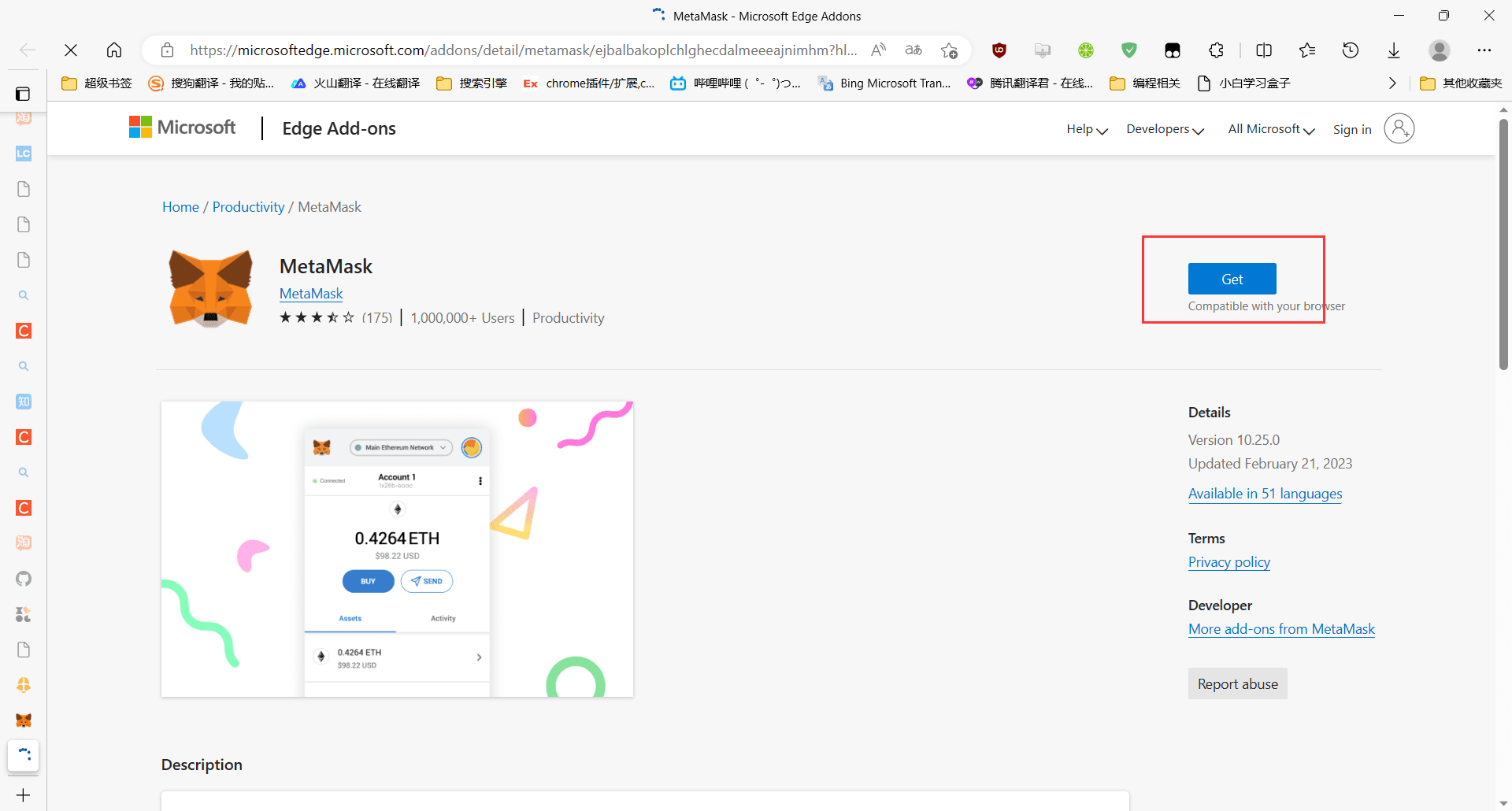
Task: Open the 搜狗翻译 bookmark
Action: coord(212,83)
